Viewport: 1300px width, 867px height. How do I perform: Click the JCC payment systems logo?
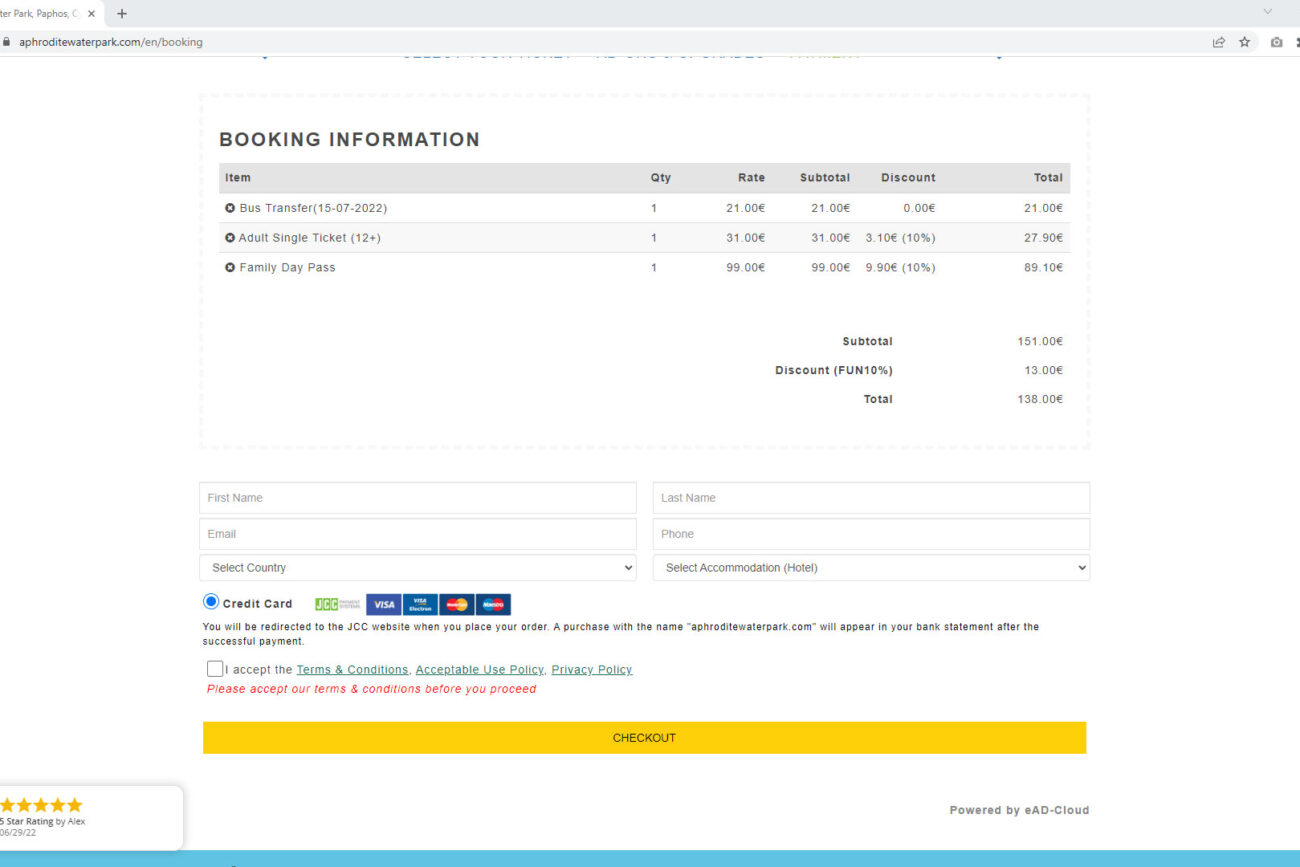[337, 604]
